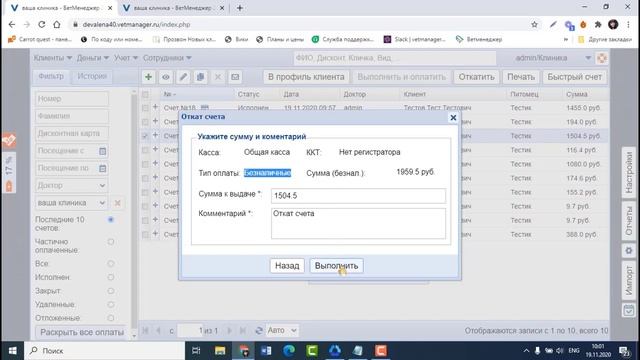This screenshot has height=360, width=640.
Task: Toggle select-all checkbox in table header
Action: [145, 94]
